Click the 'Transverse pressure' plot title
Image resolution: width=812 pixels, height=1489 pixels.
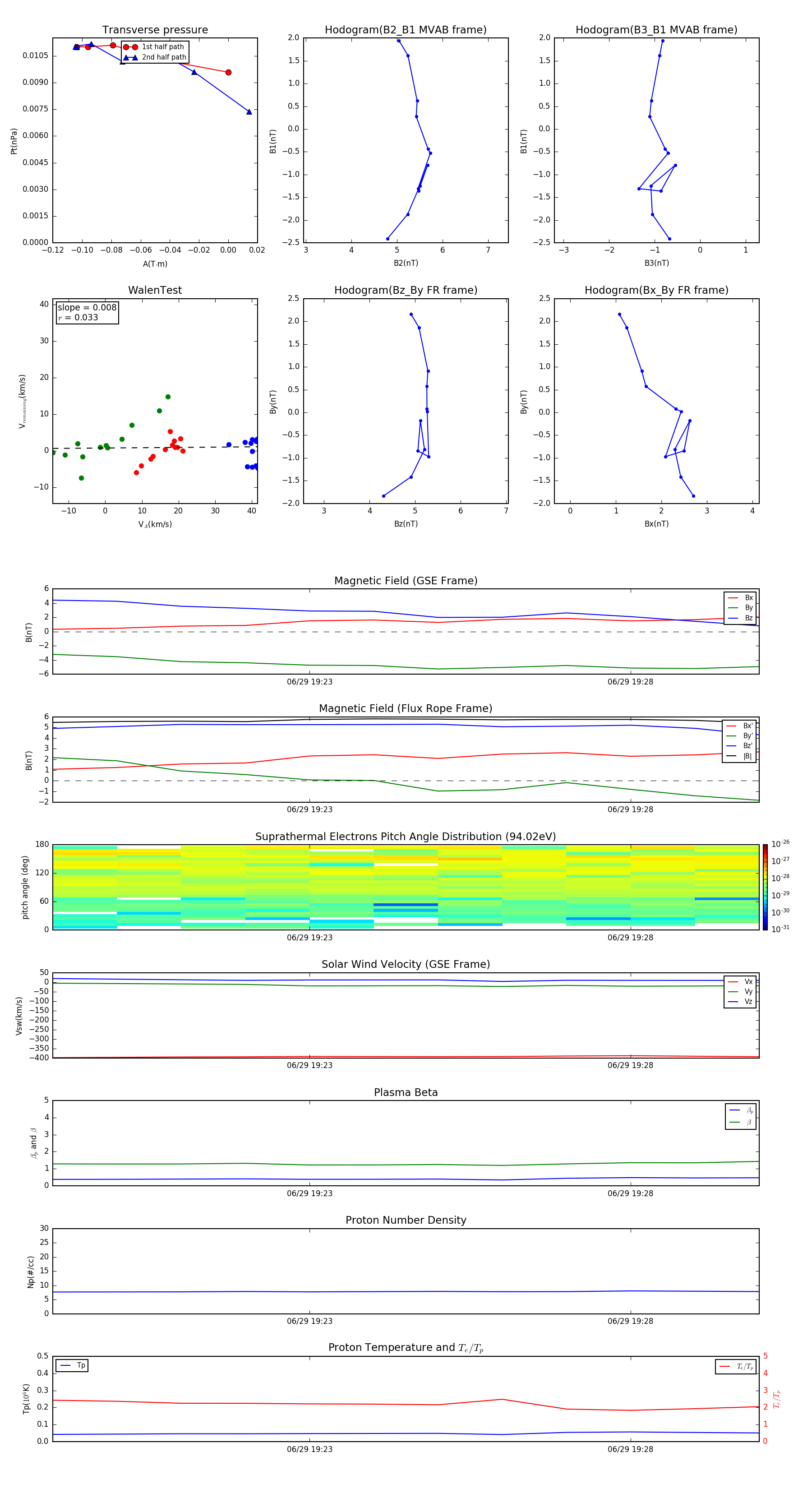[x=155, y=29]
